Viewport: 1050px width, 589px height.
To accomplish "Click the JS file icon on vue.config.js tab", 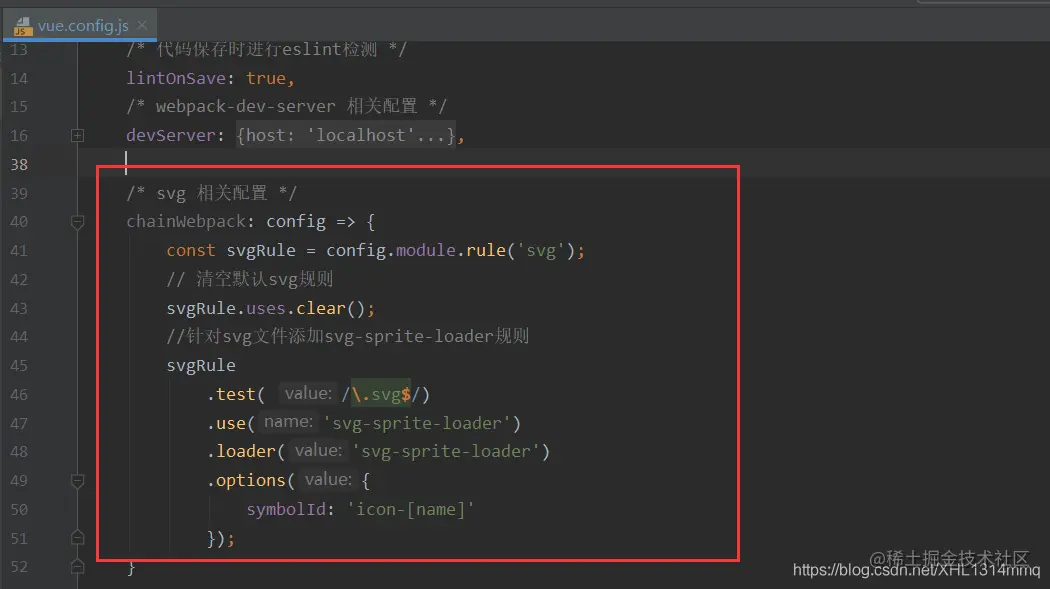I will (x=23, y=26).
